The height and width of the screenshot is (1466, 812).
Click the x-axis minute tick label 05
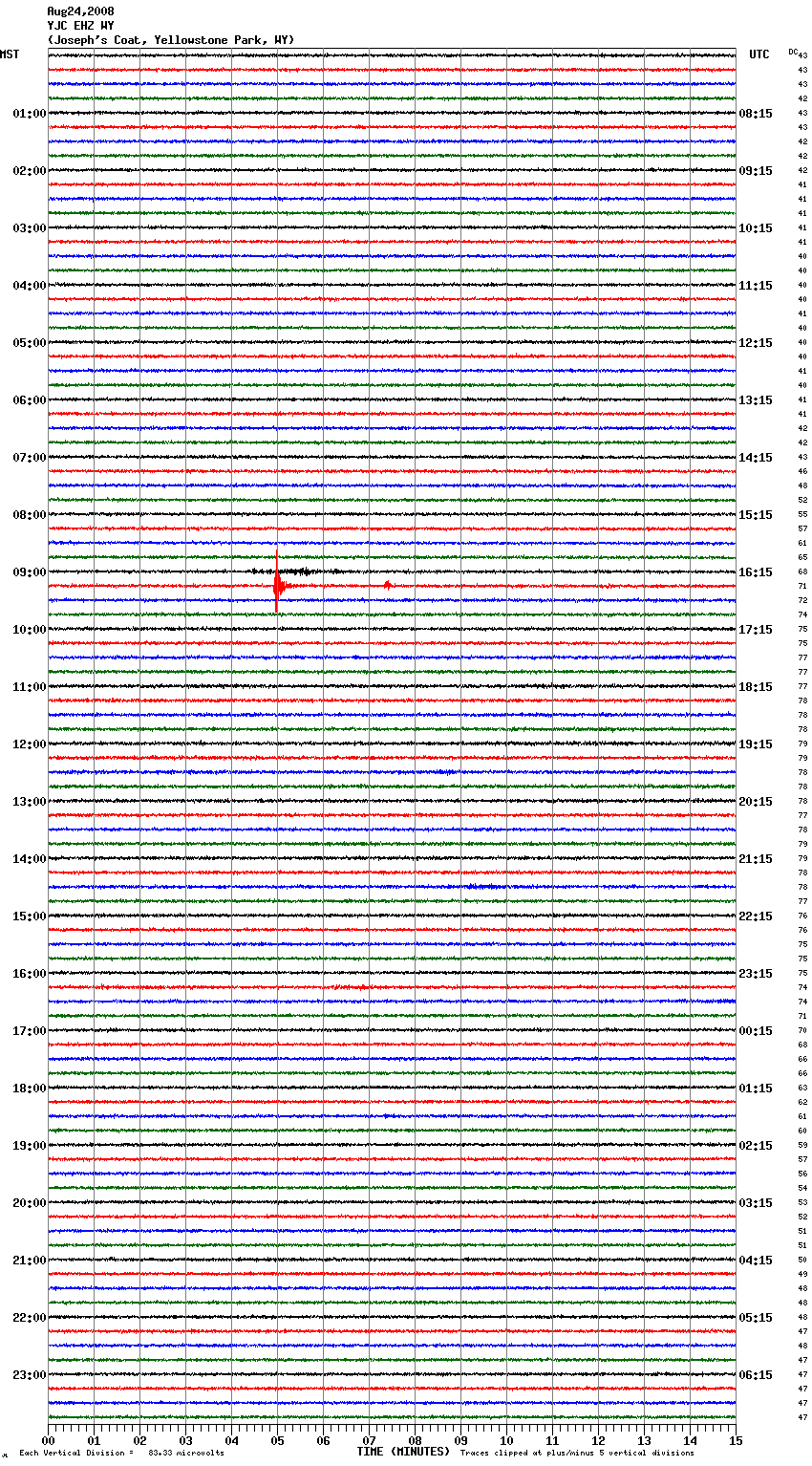point(277,1440)
